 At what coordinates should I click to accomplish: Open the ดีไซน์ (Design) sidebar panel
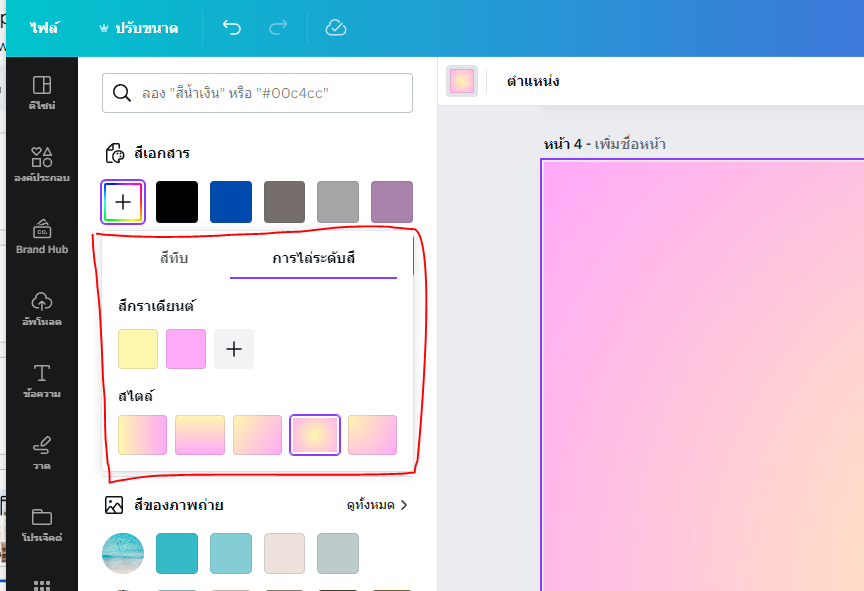pyautogui.click(x=42, y=93)
